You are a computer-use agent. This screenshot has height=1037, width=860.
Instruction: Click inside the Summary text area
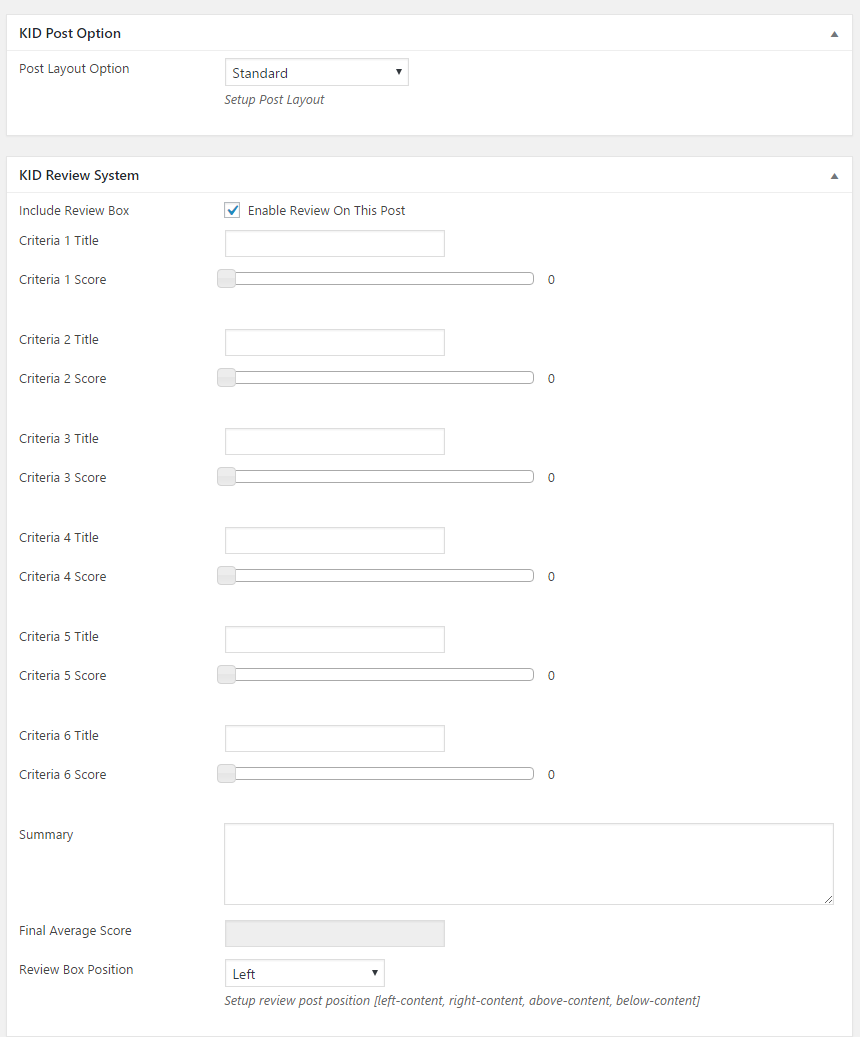pyautogui.click(x=528, y=864)
